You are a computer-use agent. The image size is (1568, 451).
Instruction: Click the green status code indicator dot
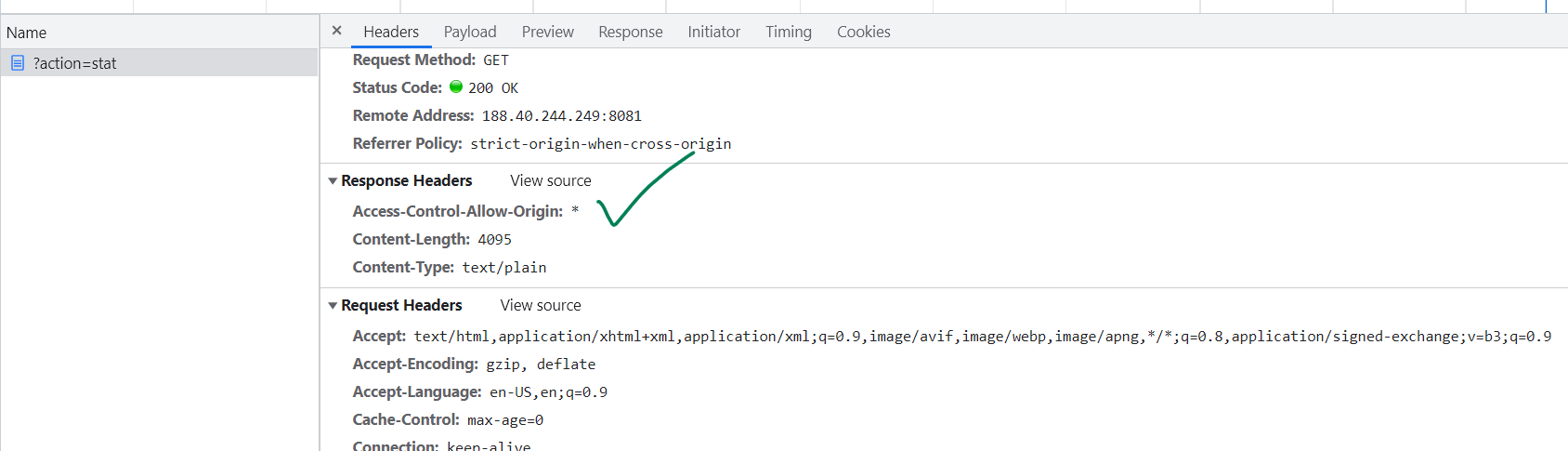point(456,86)
